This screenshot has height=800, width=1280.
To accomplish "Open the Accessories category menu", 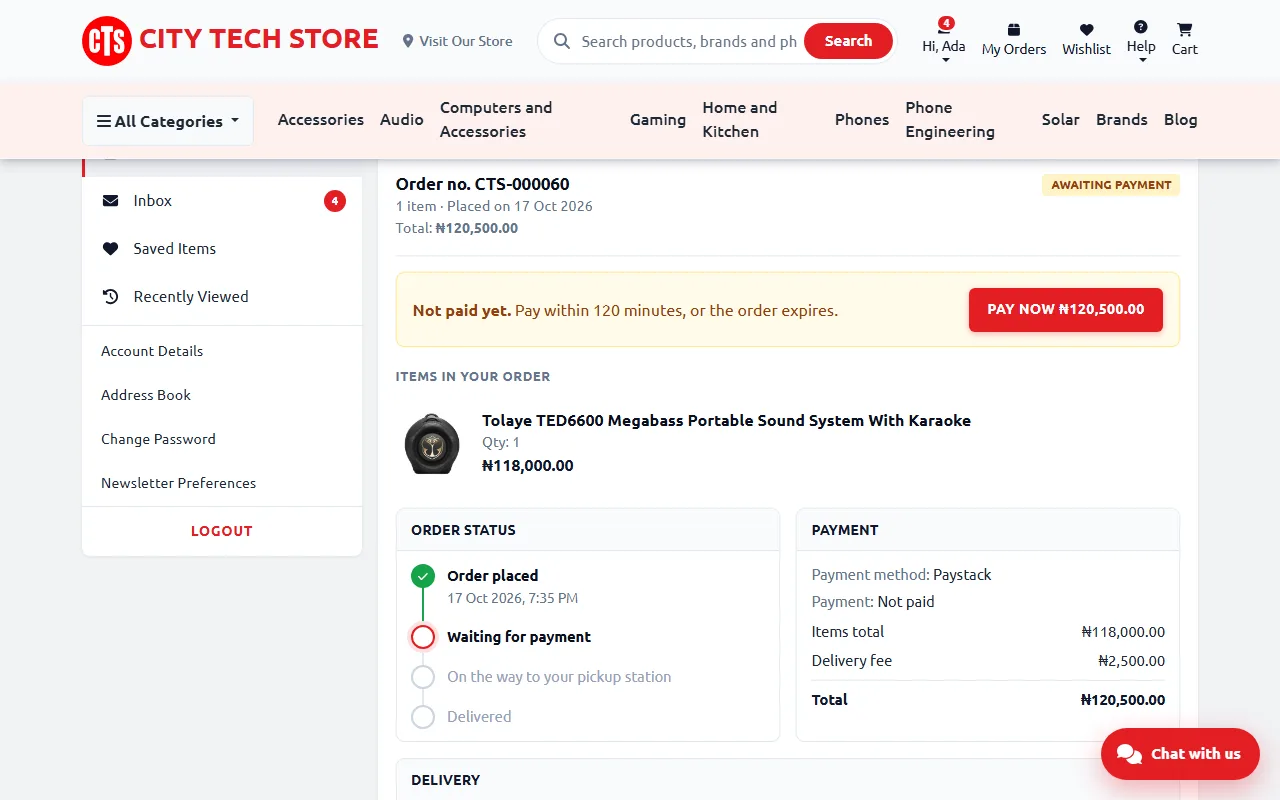I will (321, 119).
